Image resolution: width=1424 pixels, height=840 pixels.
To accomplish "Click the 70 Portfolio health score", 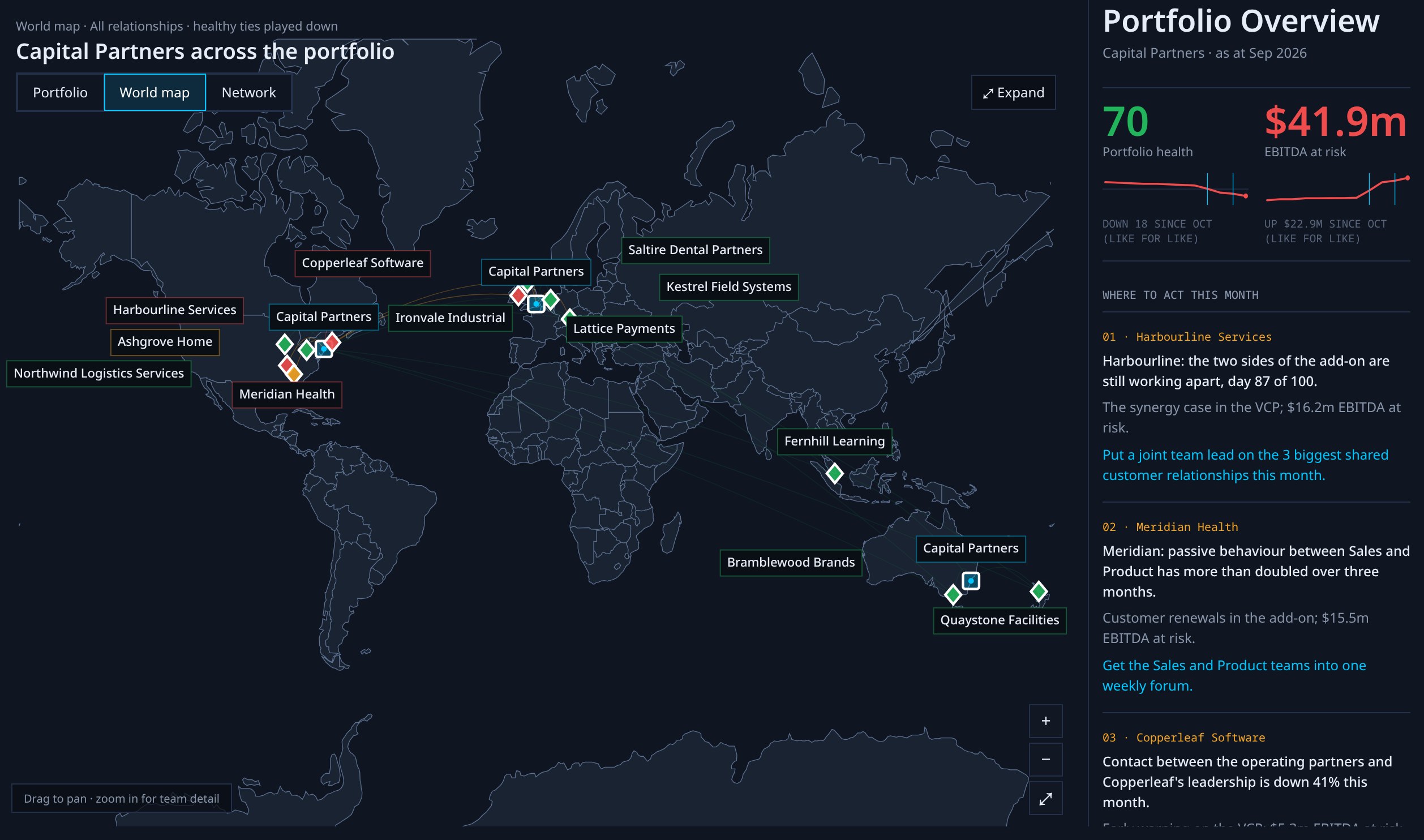I will [1125, 122].
